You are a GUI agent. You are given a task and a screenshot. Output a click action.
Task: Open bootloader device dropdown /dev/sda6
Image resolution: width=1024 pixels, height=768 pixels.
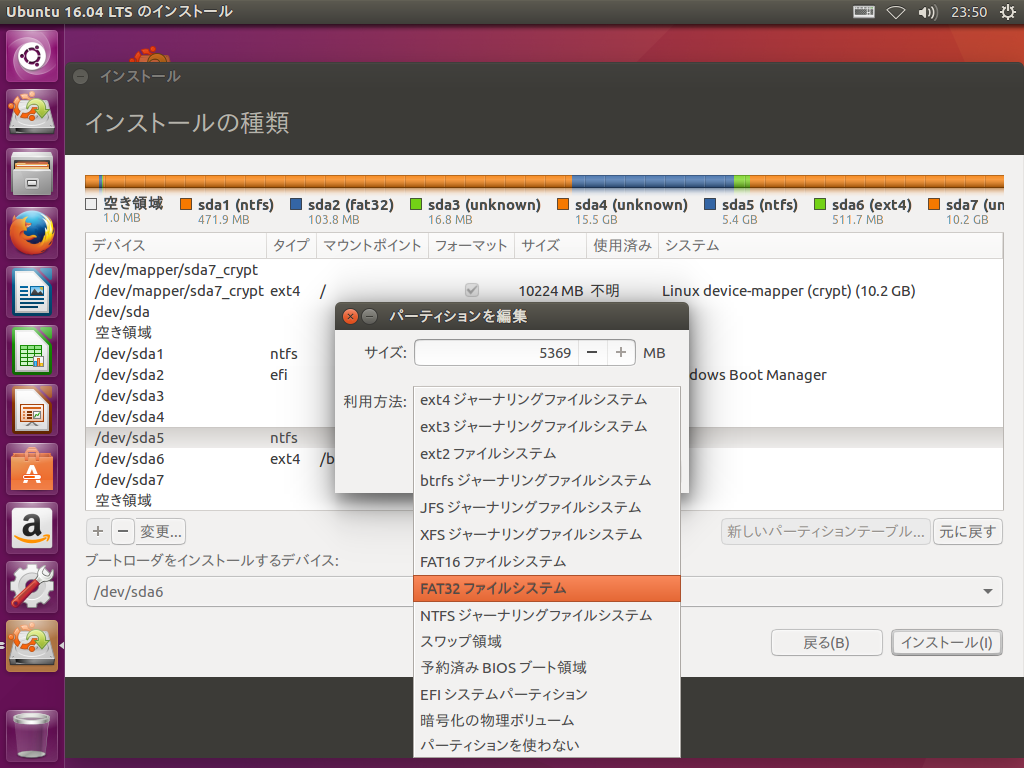point(544,592)
